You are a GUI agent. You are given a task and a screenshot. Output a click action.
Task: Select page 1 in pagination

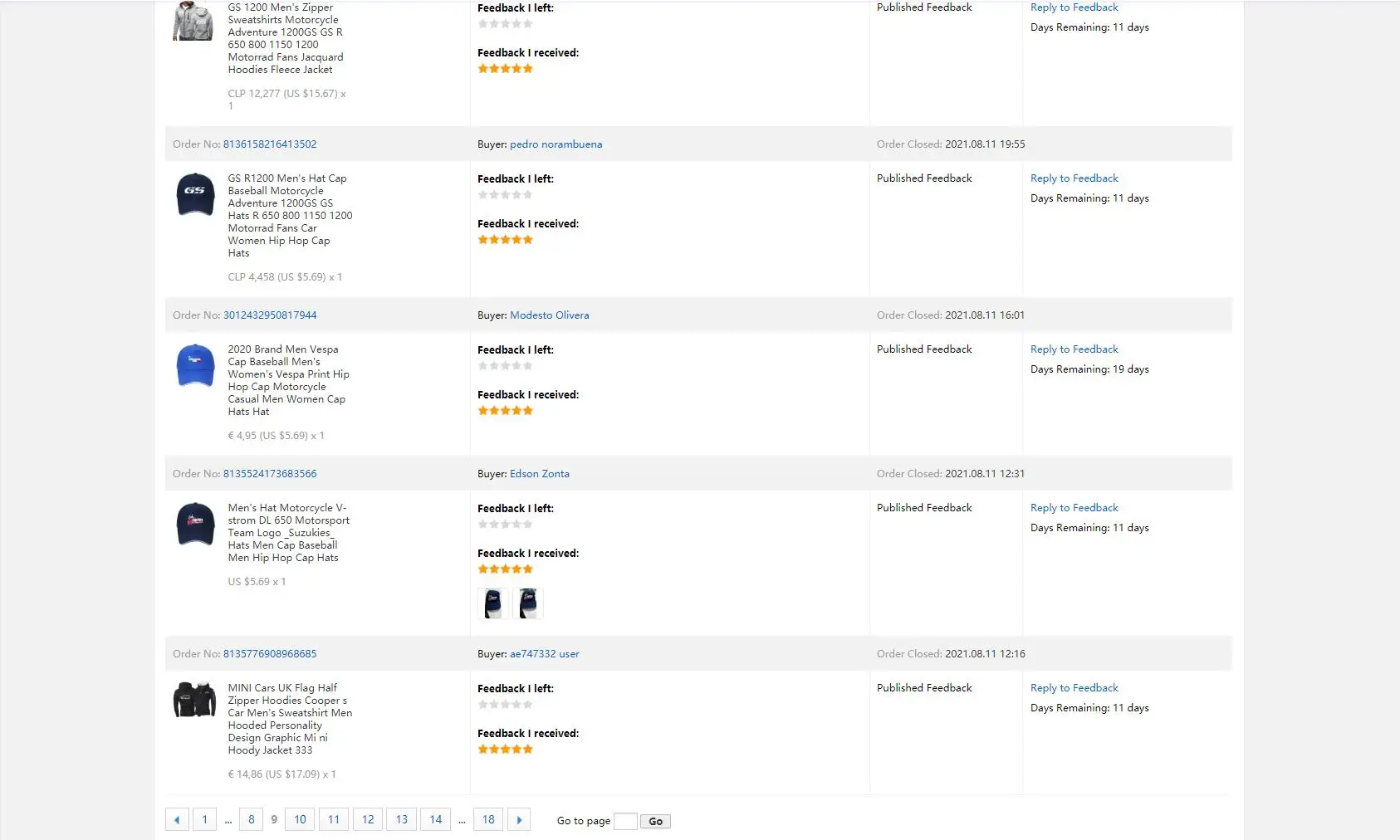click(204, 820)
